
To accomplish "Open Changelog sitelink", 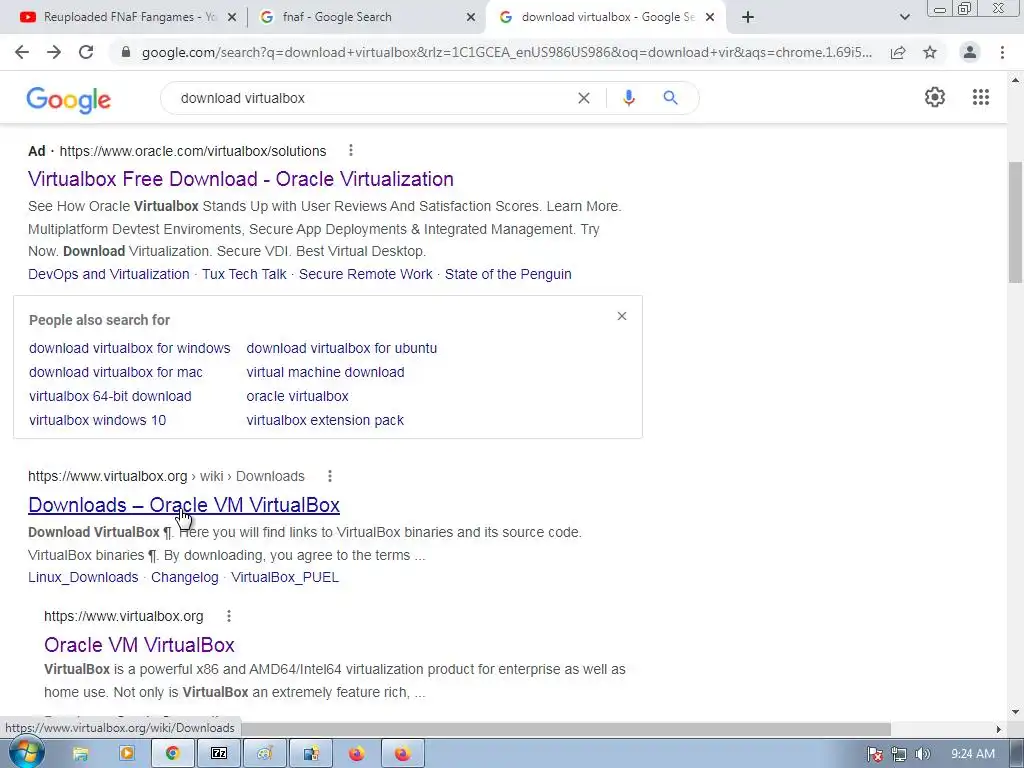I will [x=185, y=577].
